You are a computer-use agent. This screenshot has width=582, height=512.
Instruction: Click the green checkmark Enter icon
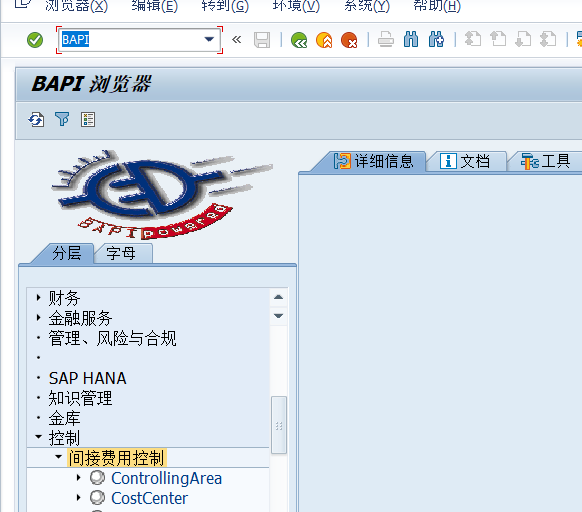35,40
